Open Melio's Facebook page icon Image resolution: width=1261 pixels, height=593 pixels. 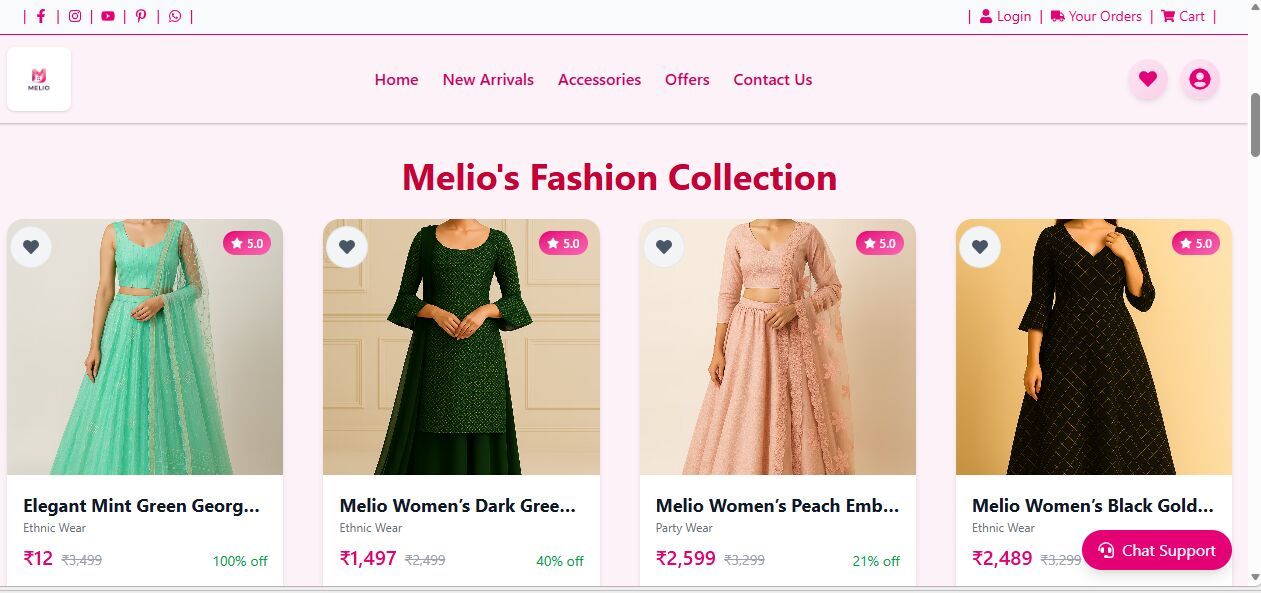pos(41,16)
